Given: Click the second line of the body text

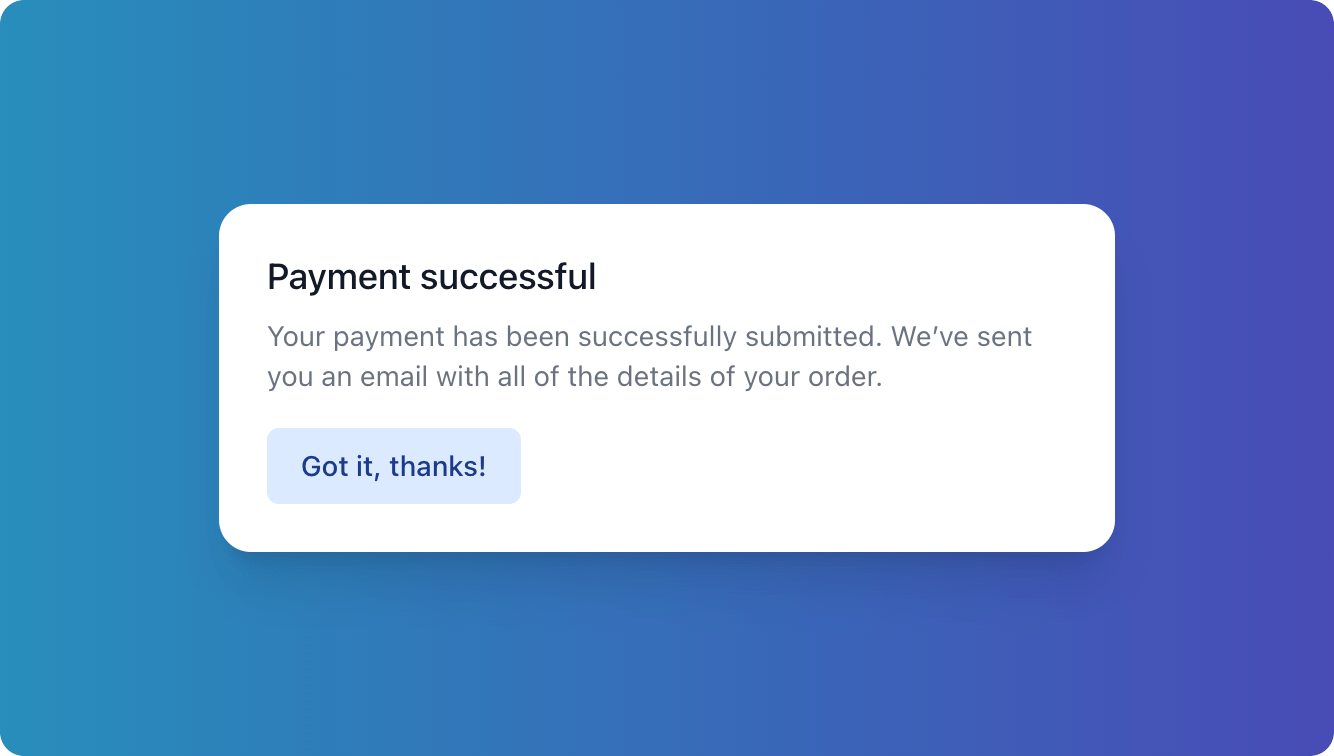Looking at the screenshot, I should [574, 377].
